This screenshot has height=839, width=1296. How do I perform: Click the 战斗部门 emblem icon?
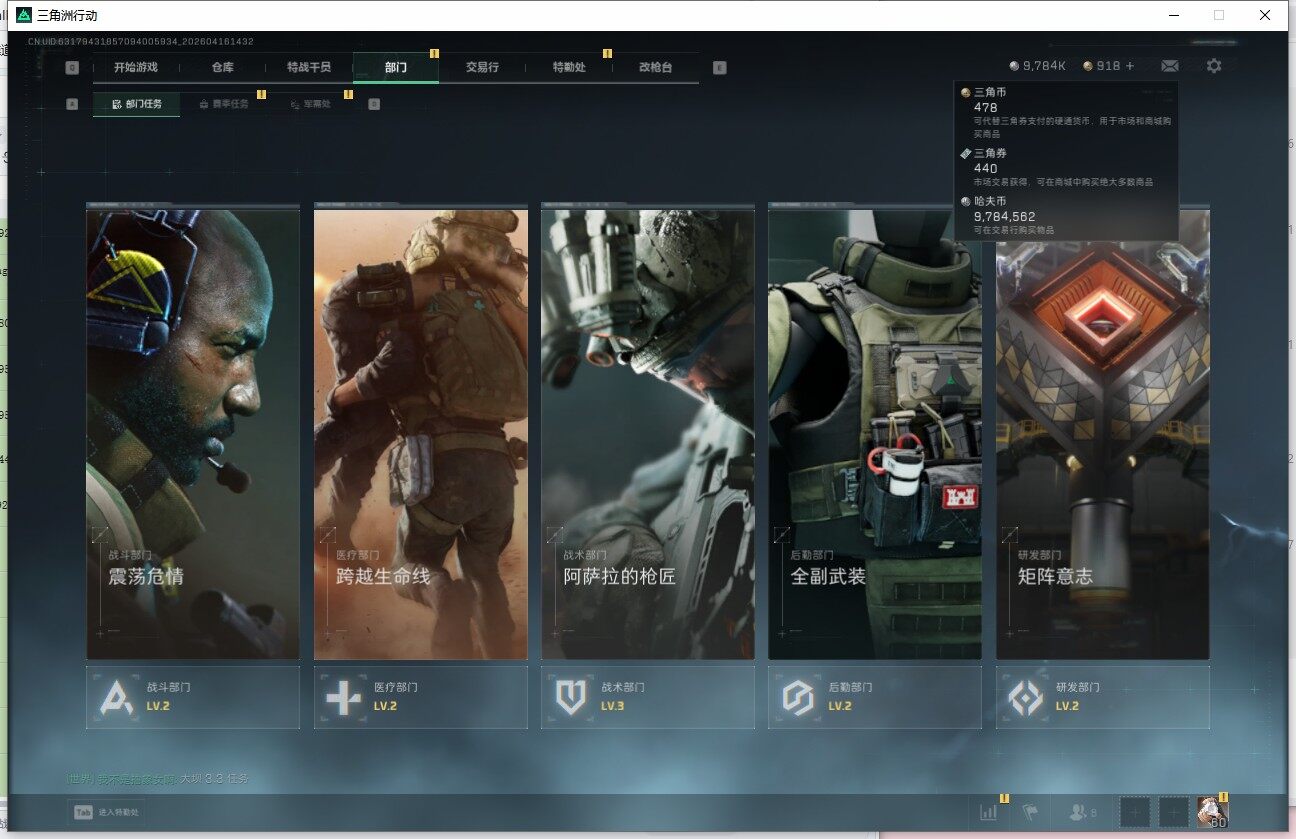point(117,697)
